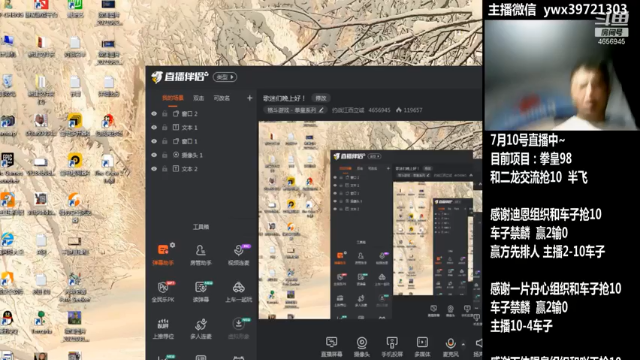Add 多媒体 source
Image resolution: width=640 pixels, height=360 pixels.
[x=422, y=347]
